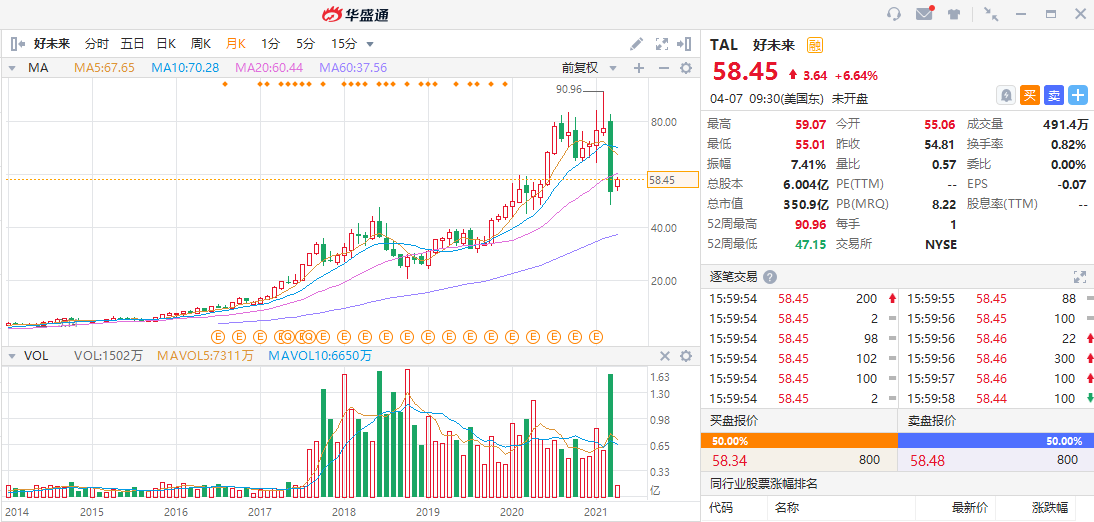Switch to 15分 fifteen-minute chart
Viewport: 1094px width, 522px height.
343,44
